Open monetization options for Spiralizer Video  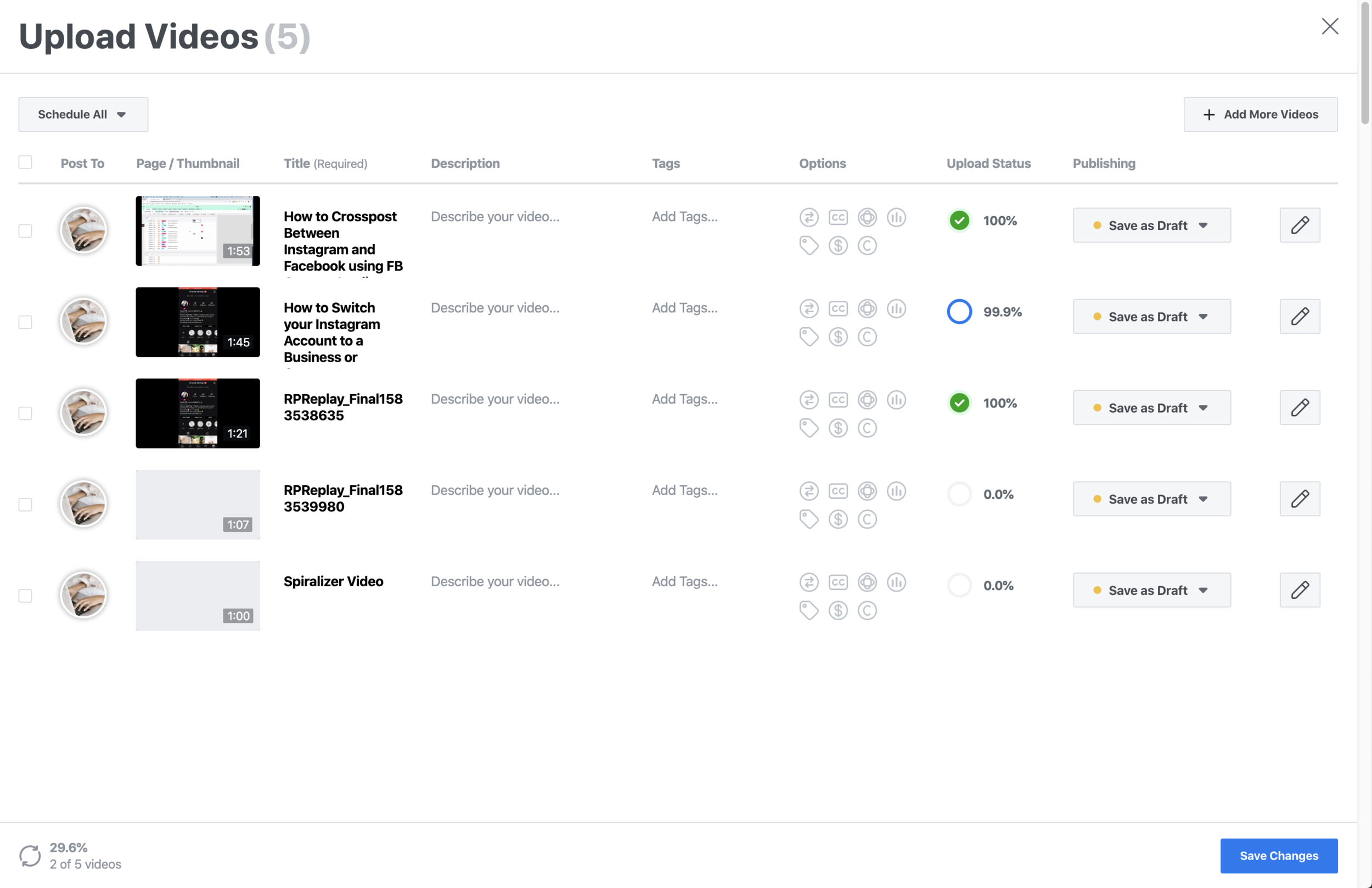[839, 610]
